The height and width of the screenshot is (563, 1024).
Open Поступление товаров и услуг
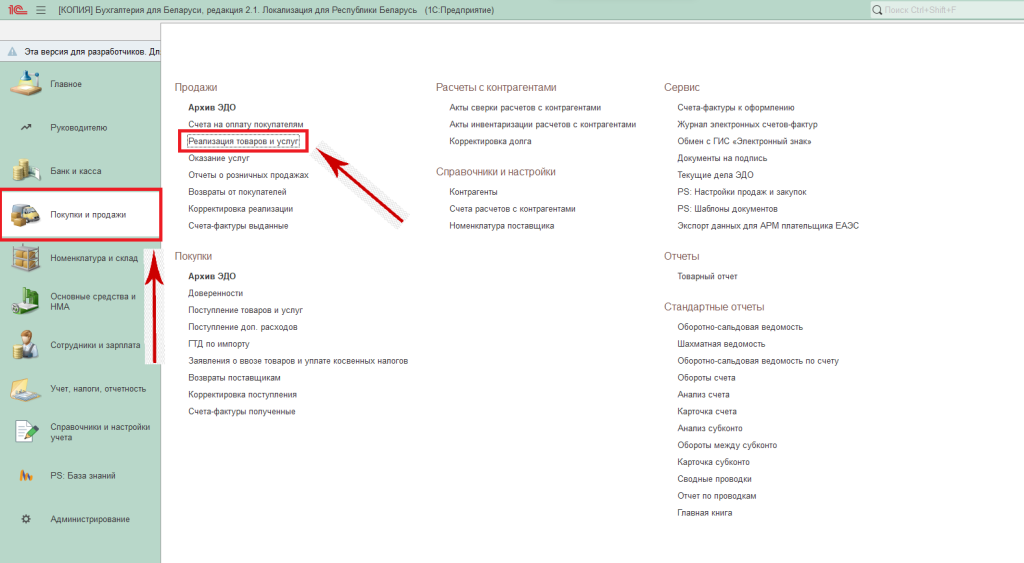click(x=245, y=310)
